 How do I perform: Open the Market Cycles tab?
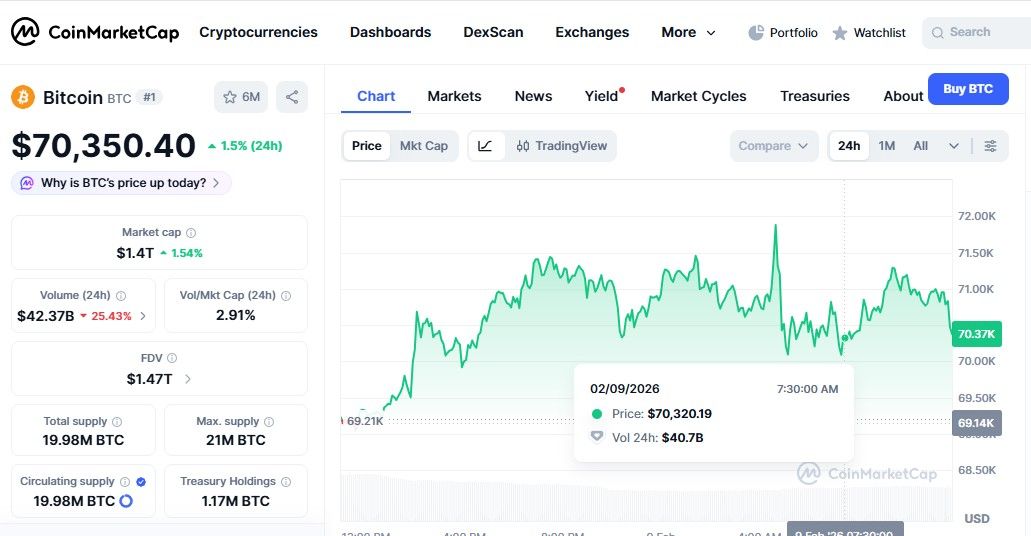[x=698, y=96]
